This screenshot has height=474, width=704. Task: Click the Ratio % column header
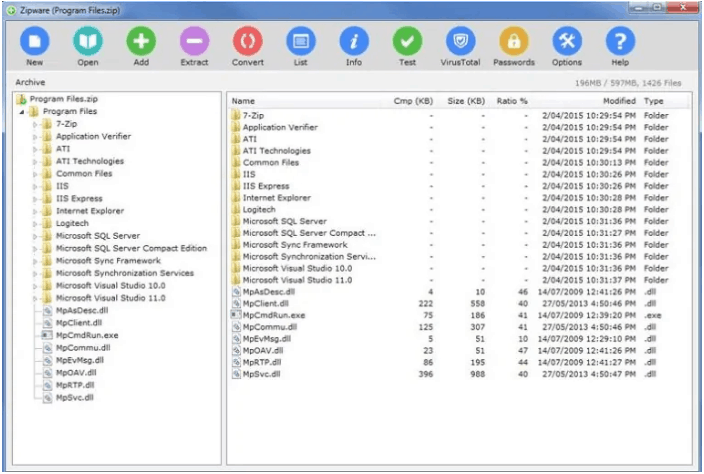point(512,101)
